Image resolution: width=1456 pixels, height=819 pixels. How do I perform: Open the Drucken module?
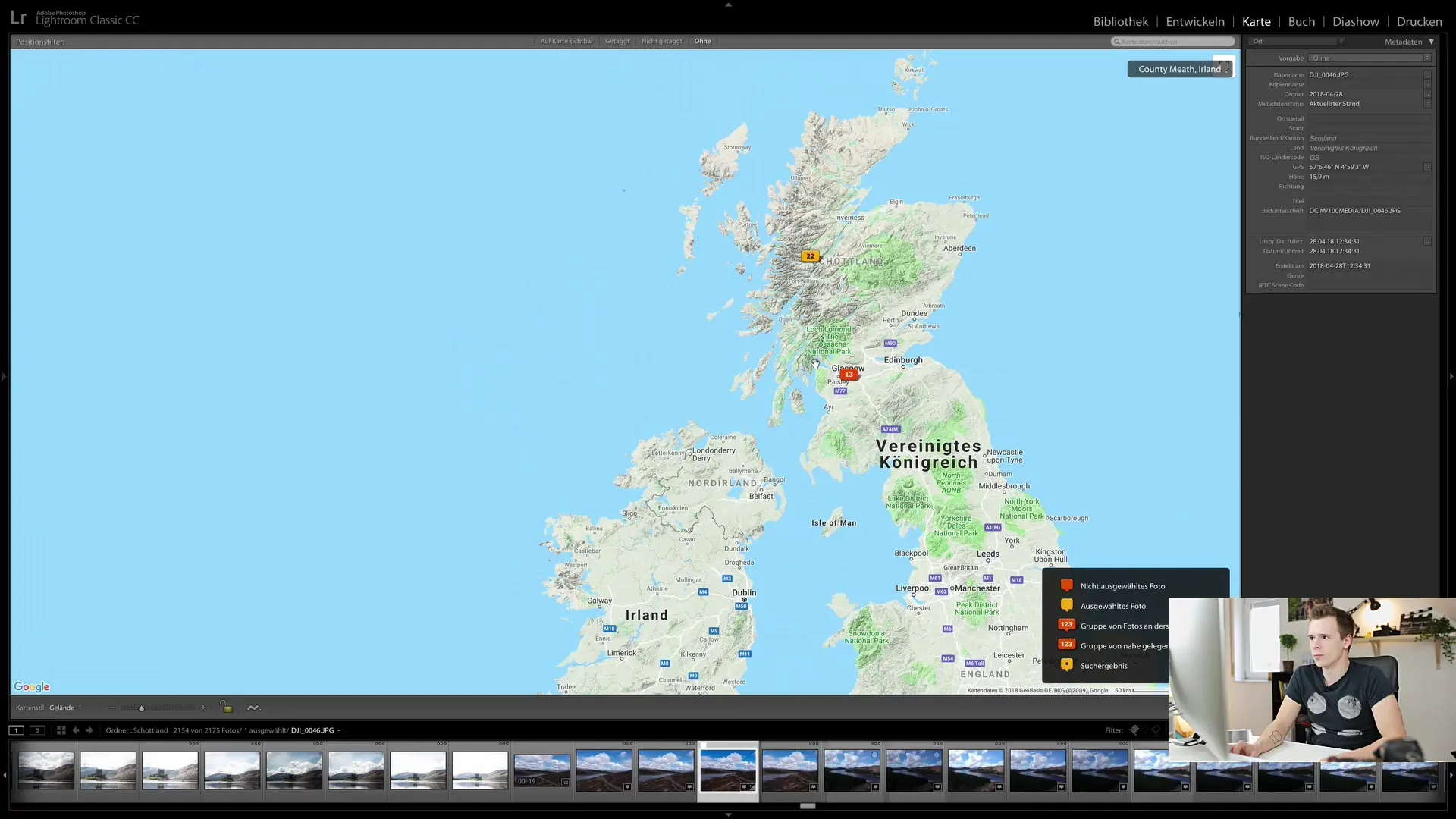pos(1420,21)
